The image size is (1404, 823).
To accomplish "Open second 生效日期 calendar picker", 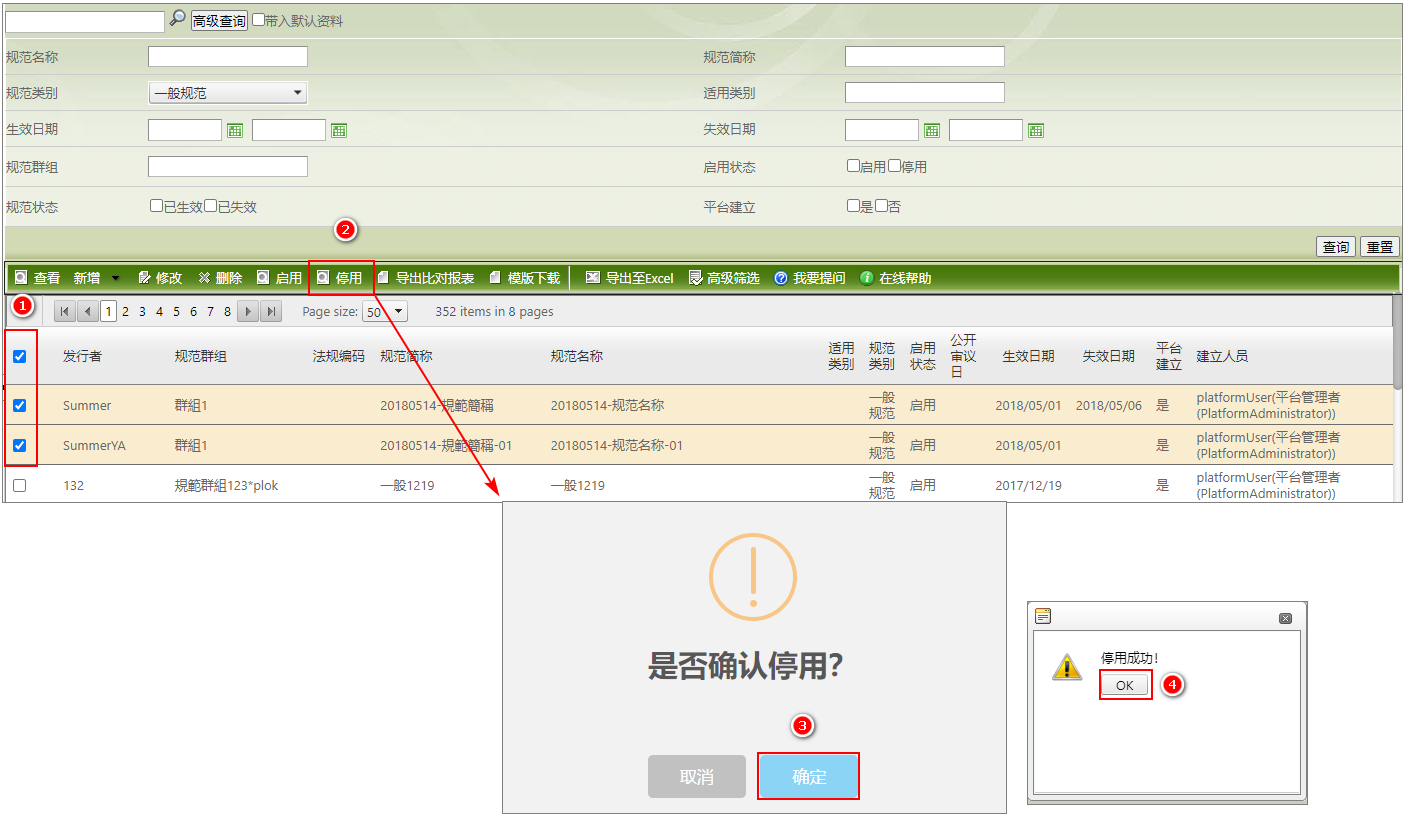I will coord(339,130).
